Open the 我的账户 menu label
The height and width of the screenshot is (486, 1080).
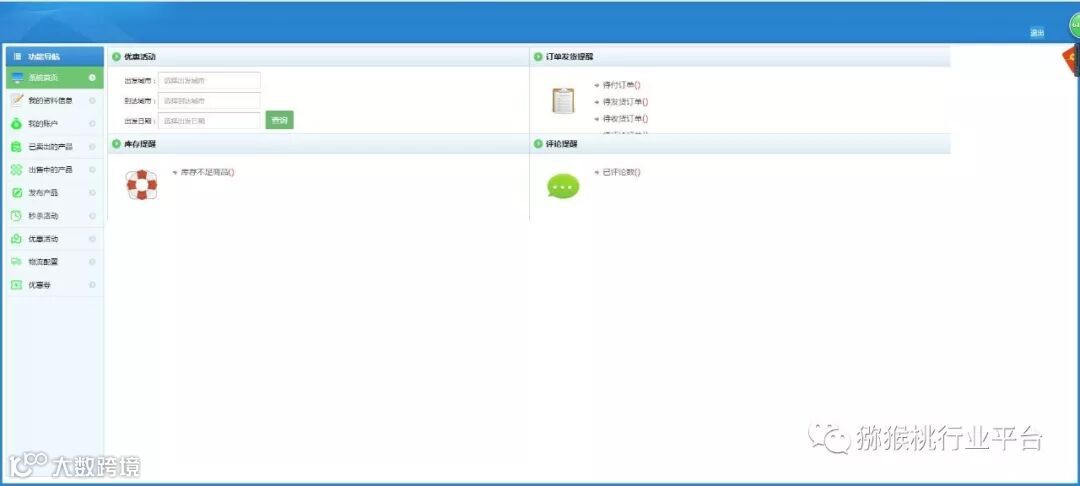(x=43, y=124)
